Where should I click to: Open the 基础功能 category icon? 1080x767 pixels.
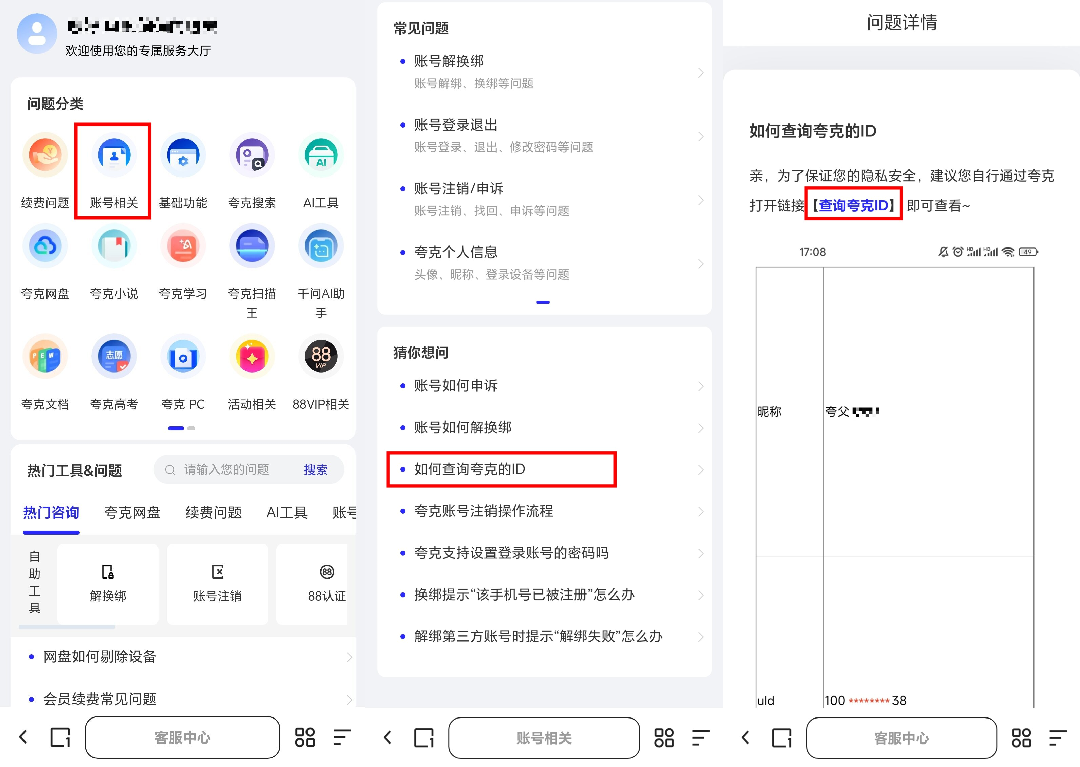183,156
